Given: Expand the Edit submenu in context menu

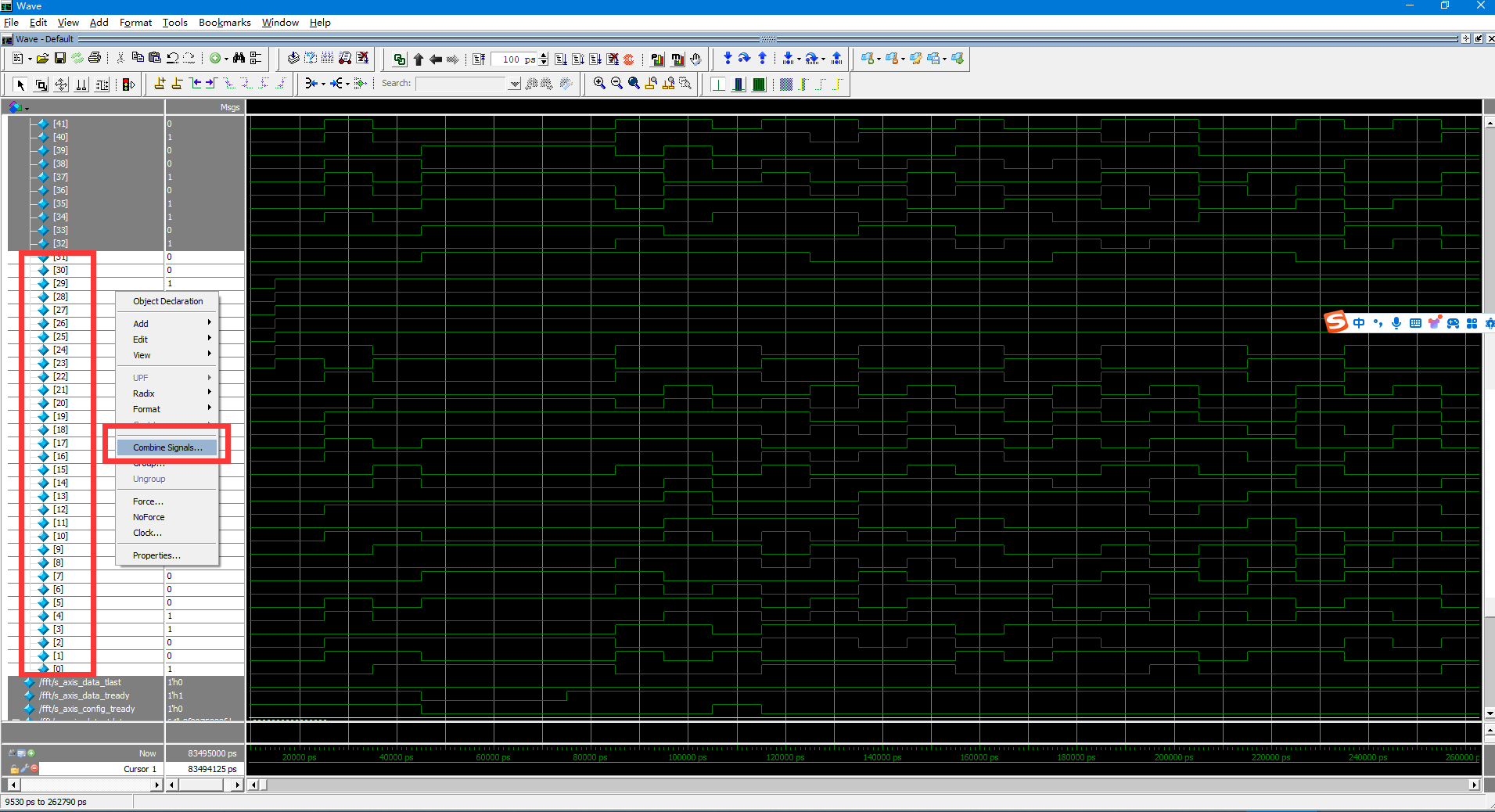Looking at the screenshot, I should pyautogui.click(x=167, y=340).
